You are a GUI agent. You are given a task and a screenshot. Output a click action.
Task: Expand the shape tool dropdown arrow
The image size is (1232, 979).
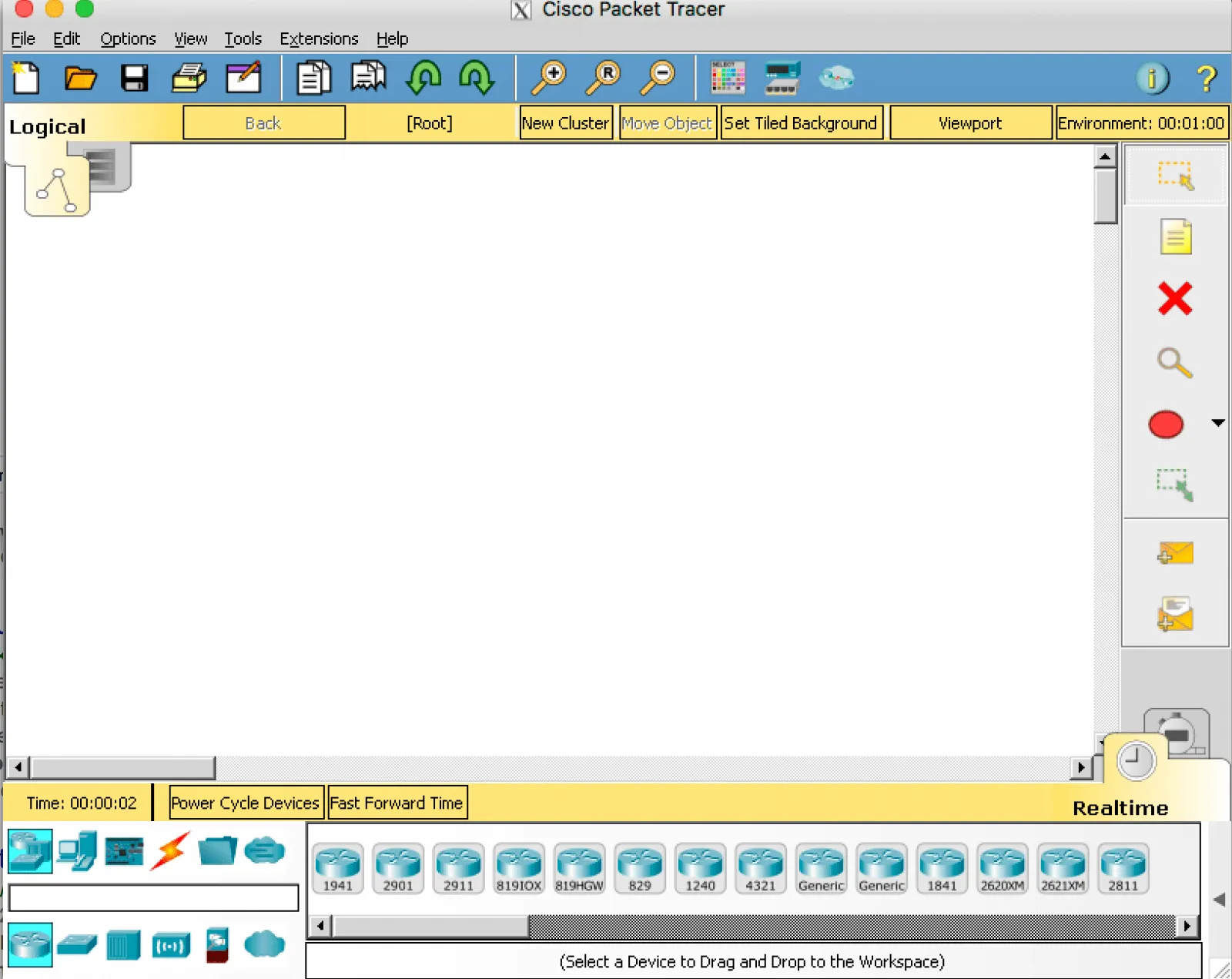coord(1217,423)
